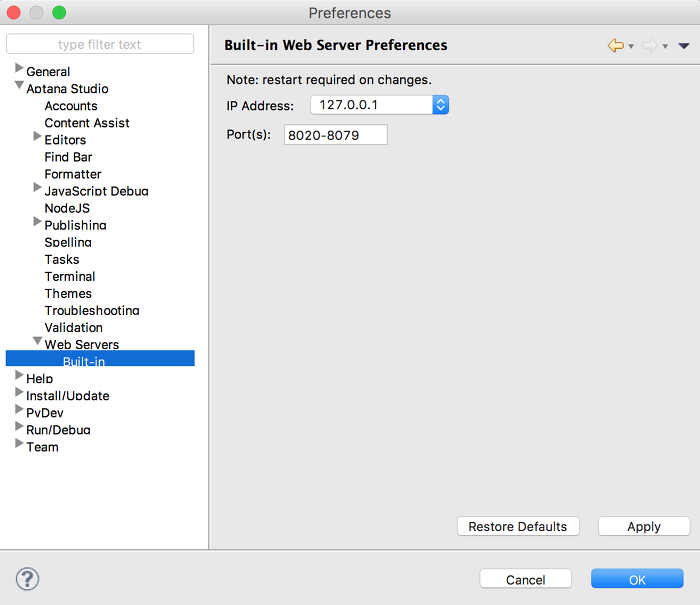Collapse the Web Servers node
Screen dimensions: 700x605
click(x=38, y=341)
